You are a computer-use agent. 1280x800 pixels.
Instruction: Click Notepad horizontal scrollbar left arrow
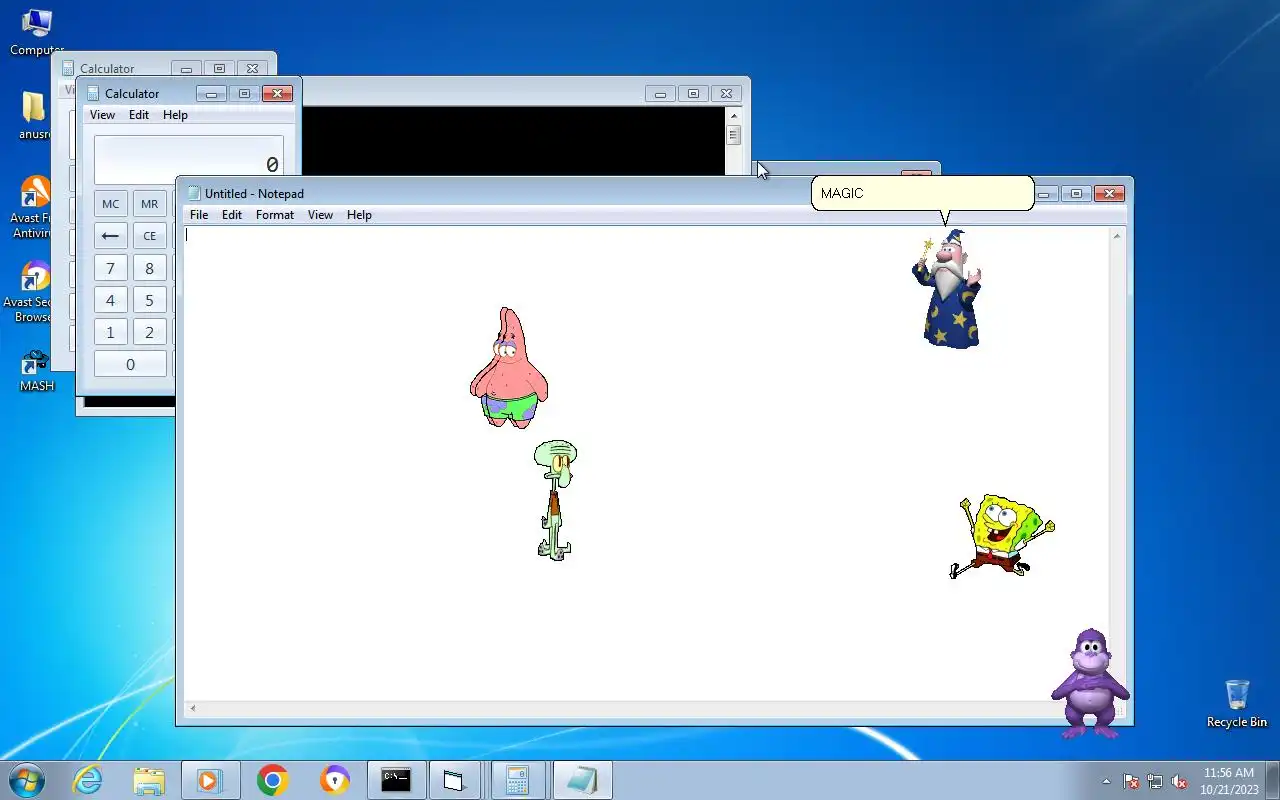[193, 708]
